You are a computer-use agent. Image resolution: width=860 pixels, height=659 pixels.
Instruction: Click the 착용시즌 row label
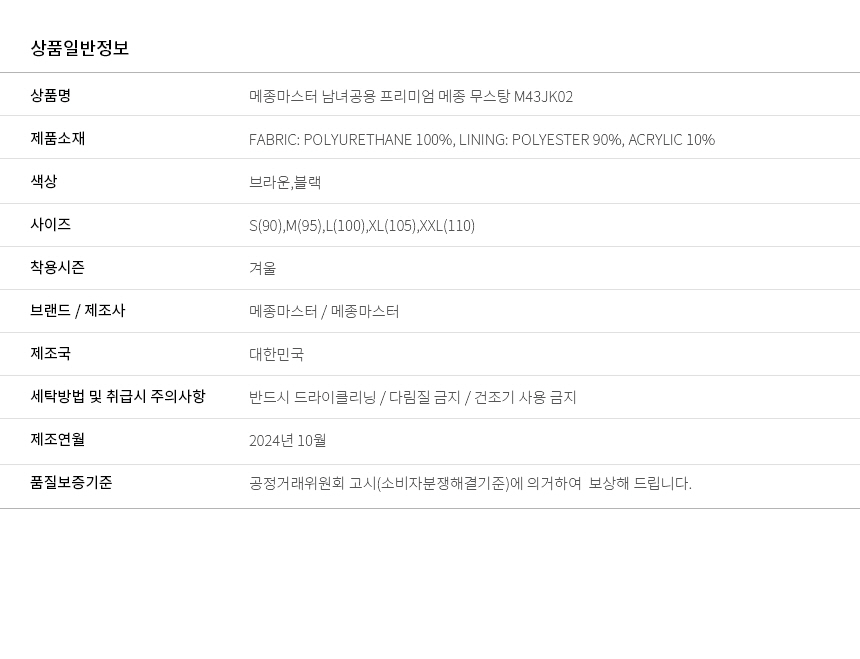(x=58, y=268)
